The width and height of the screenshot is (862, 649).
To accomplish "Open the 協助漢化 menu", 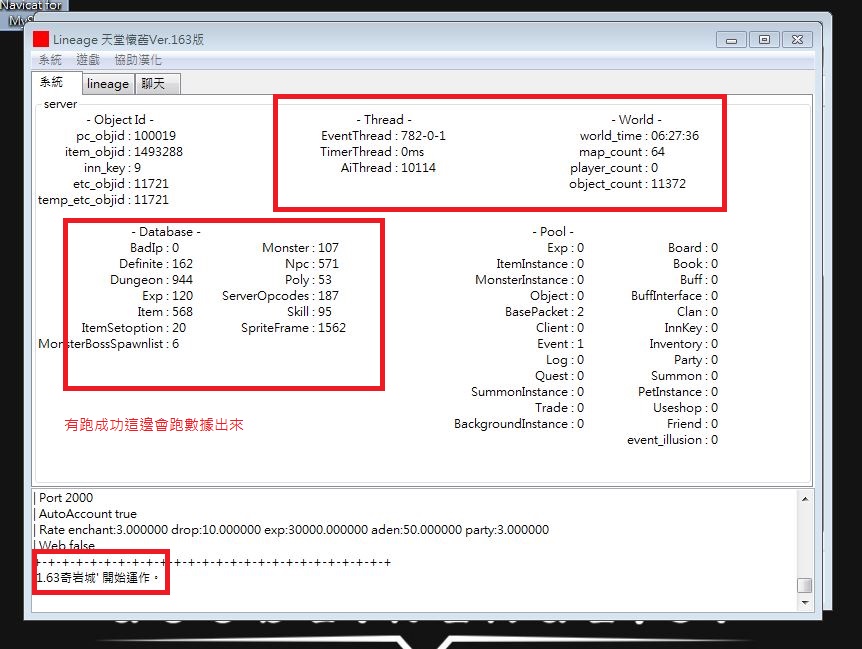I will click(138, 60).
